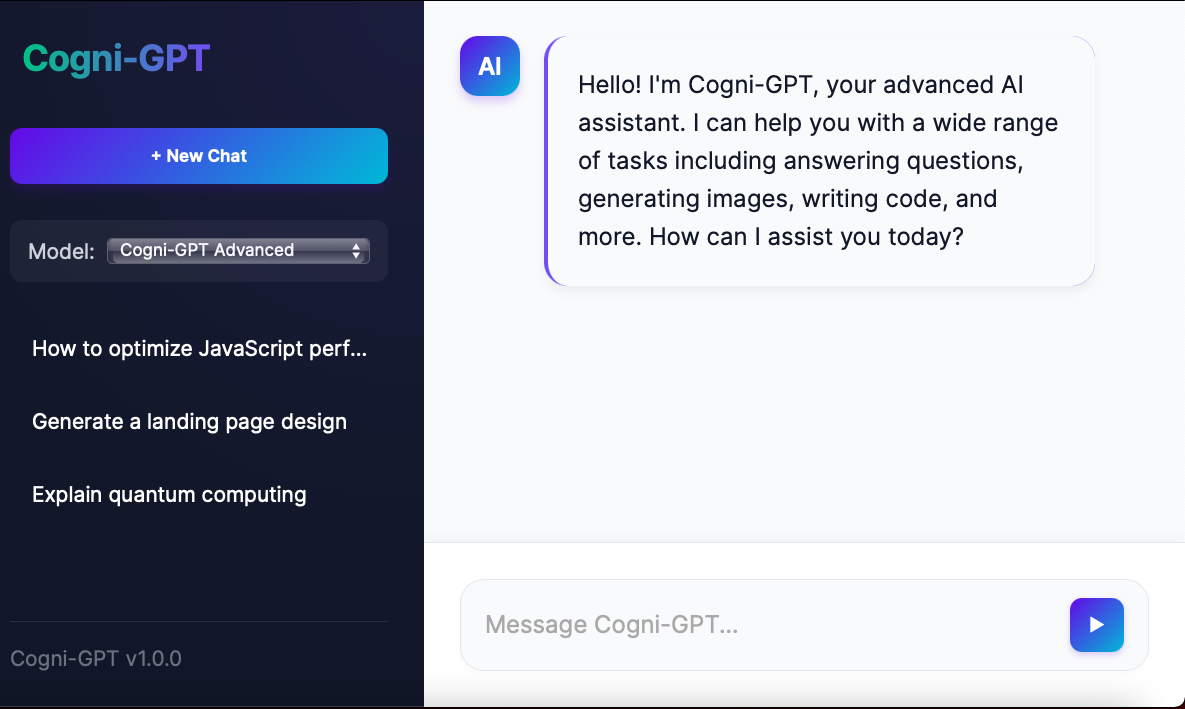Image resolution: width=1185 pixels, height=709 pixels.
Task: Click the AI avatar icon
Action: (490, 66)
